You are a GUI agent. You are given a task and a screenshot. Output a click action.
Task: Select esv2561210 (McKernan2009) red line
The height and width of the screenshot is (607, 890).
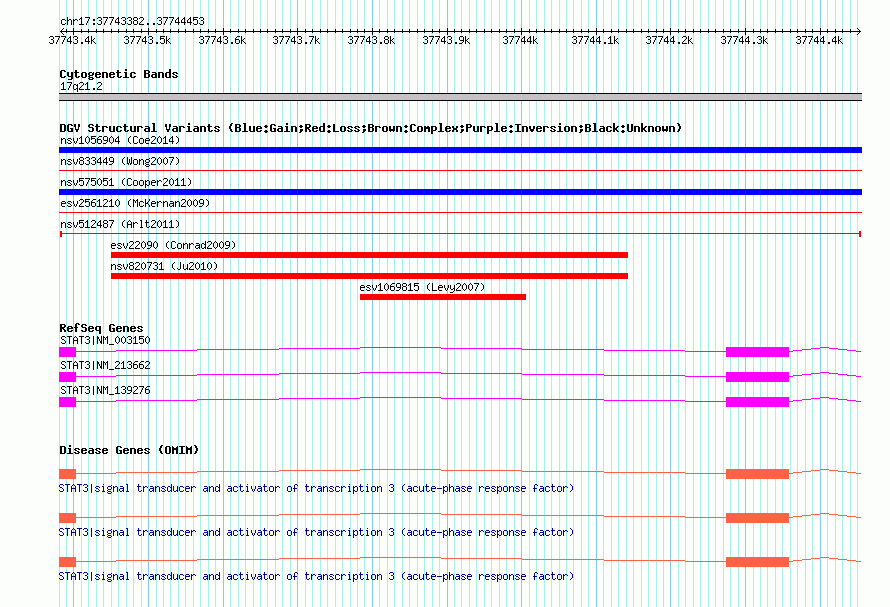pos(460,212)
